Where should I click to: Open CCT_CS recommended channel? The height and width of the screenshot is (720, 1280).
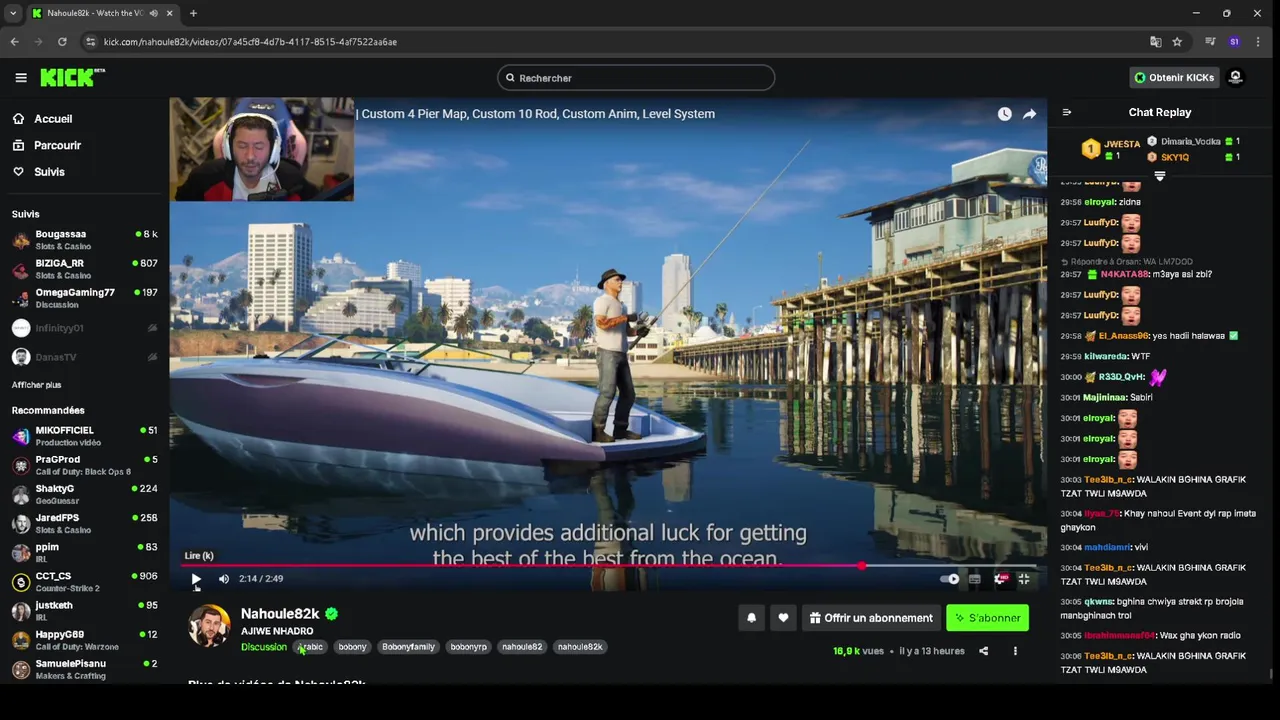click(x=85, y=581)
